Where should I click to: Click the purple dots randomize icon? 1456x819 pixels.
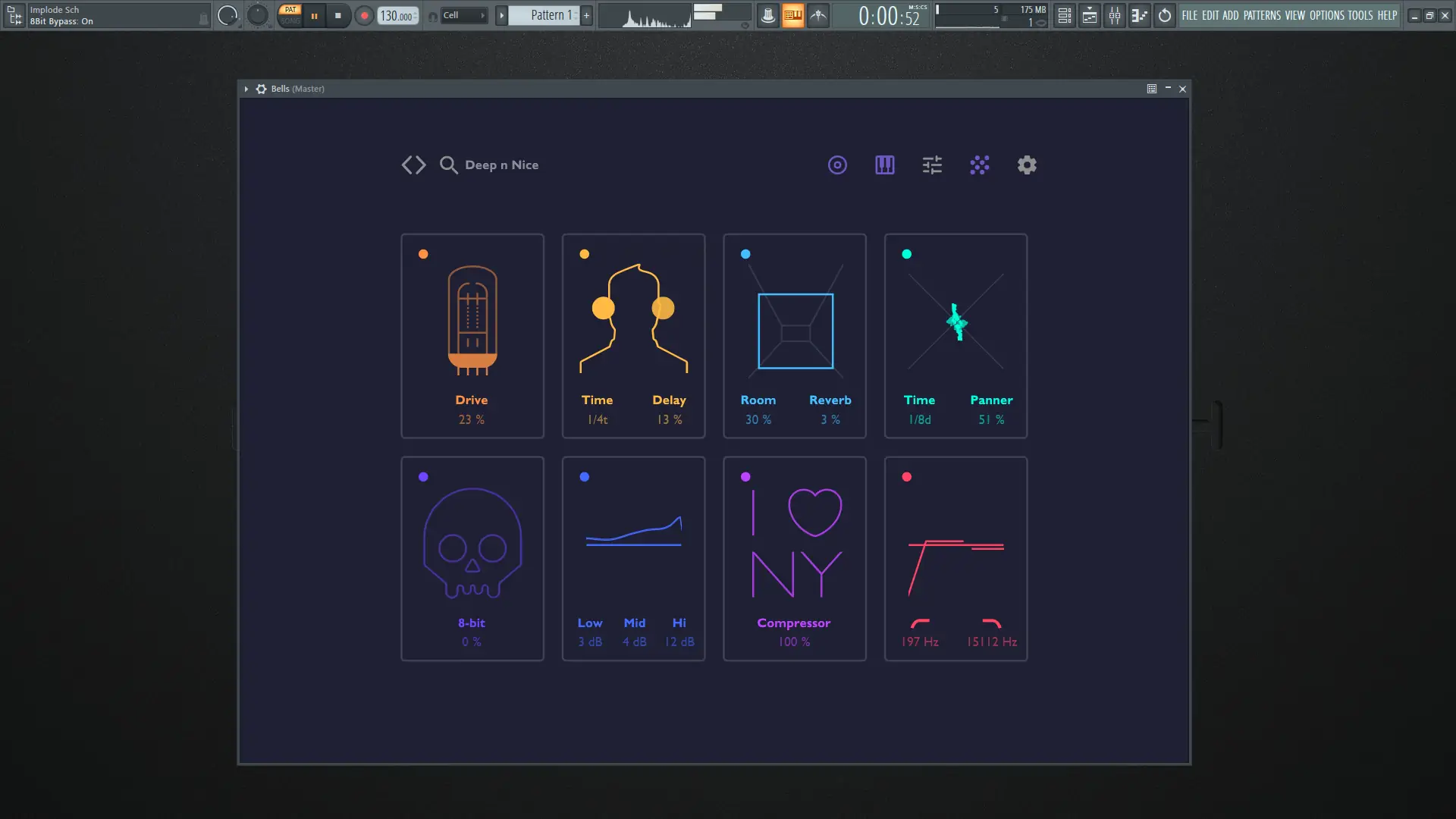point(980,165)
